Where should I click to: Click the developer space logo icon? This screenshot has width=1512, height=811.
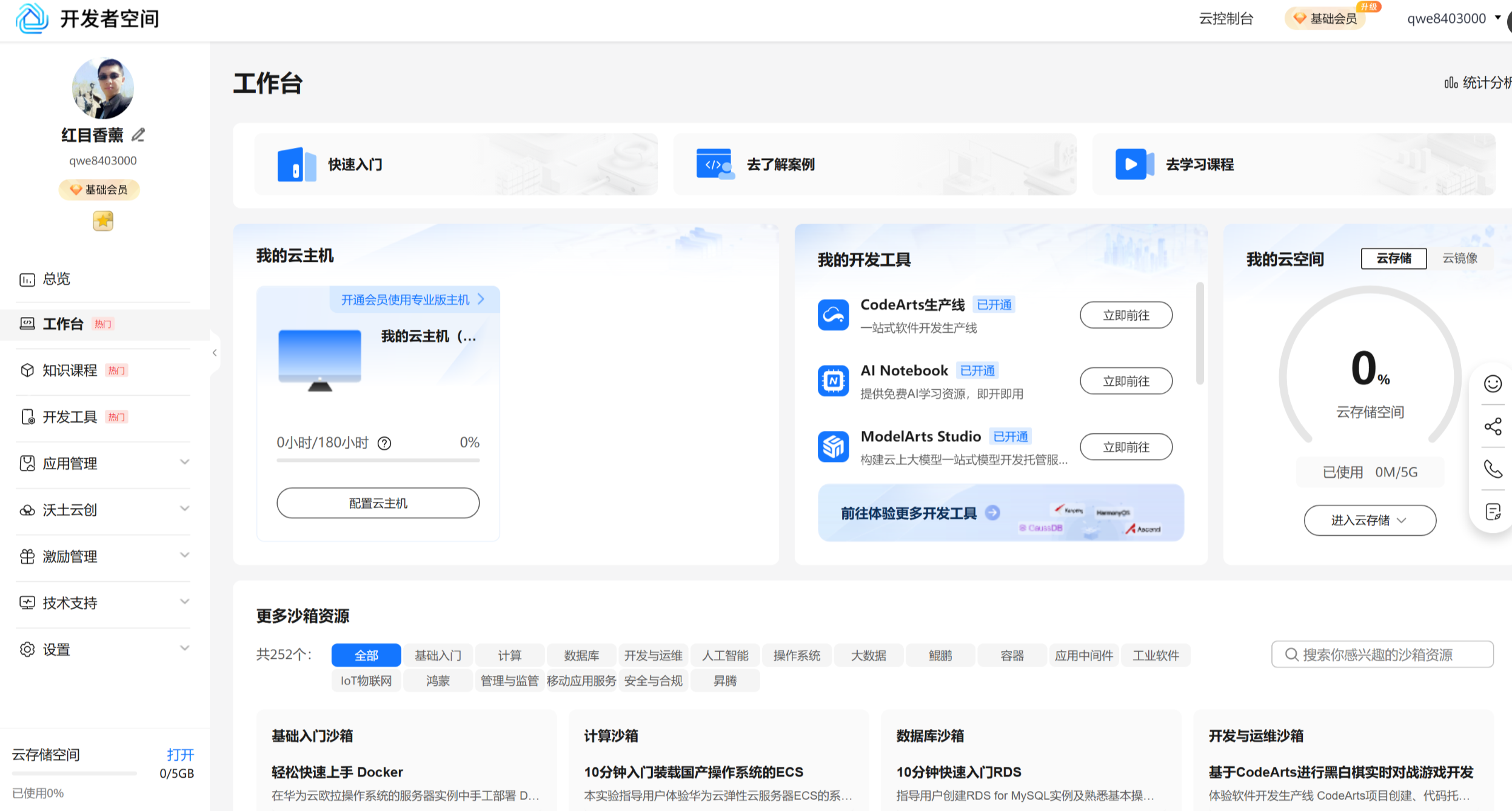click(32, 18)
